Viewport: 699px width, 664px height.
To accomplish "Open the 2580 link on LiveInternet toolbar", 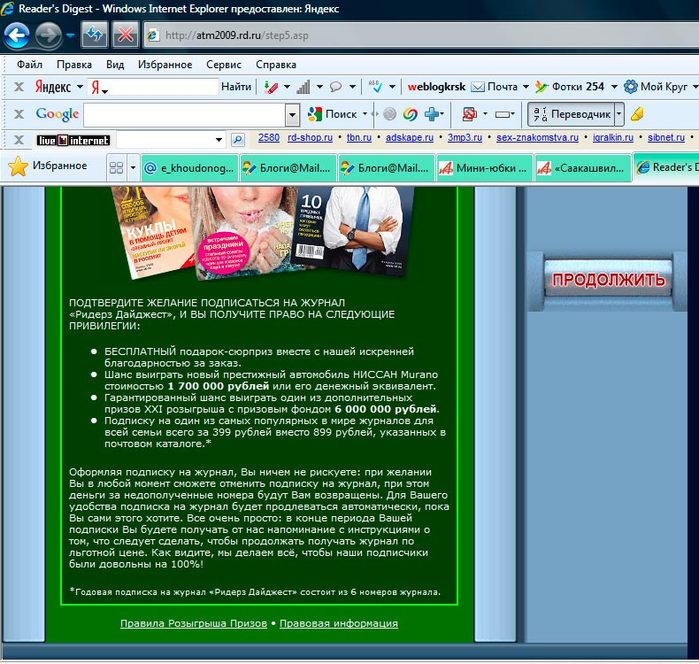I will tap(269, 137).
